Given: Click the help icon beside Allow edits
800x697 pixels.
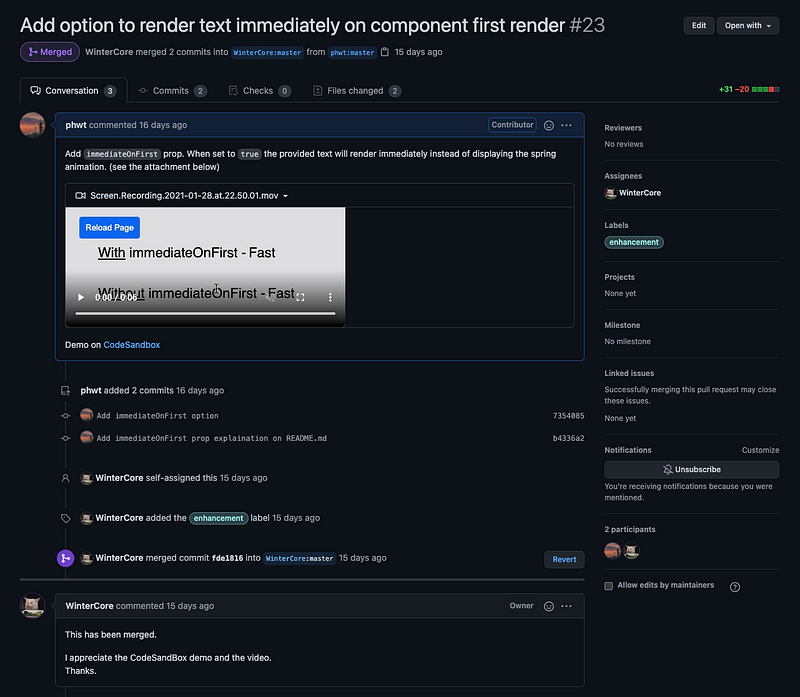Looking at the screenshot, I should click(735, 587).
